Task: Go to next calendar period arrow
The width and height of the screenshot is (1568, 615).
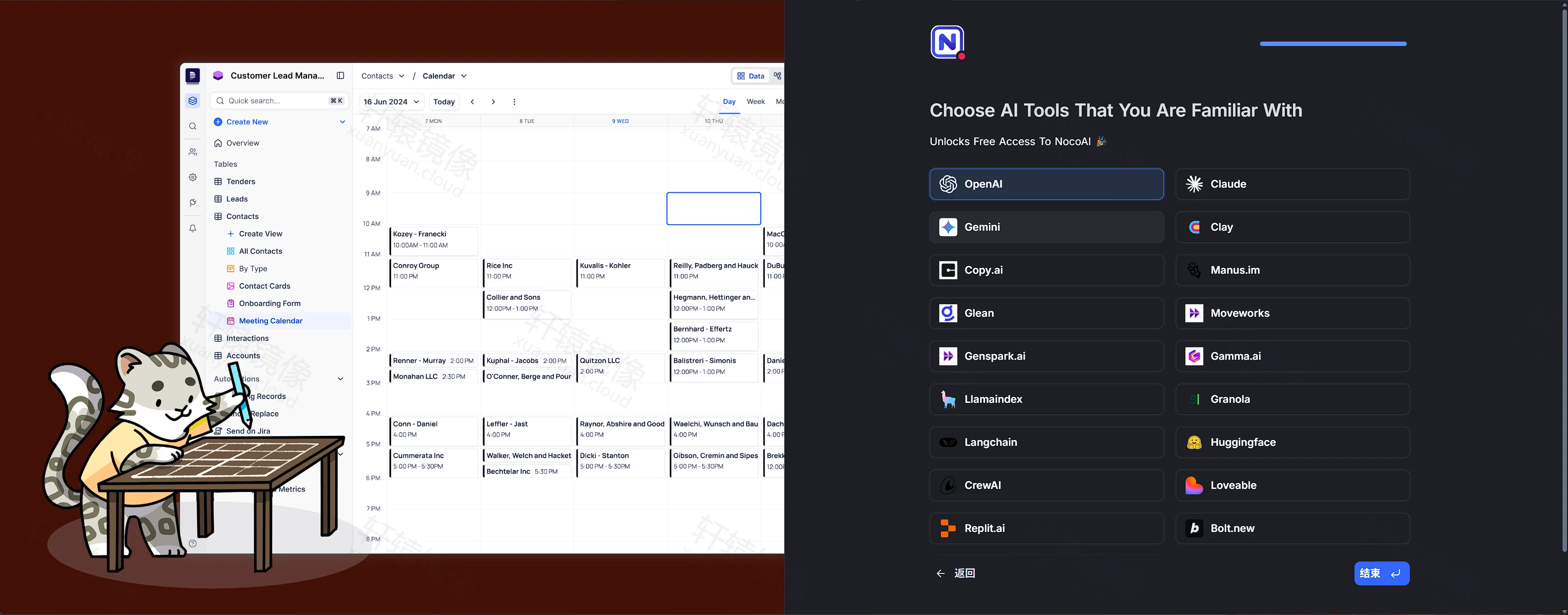Action: point(493,102)
